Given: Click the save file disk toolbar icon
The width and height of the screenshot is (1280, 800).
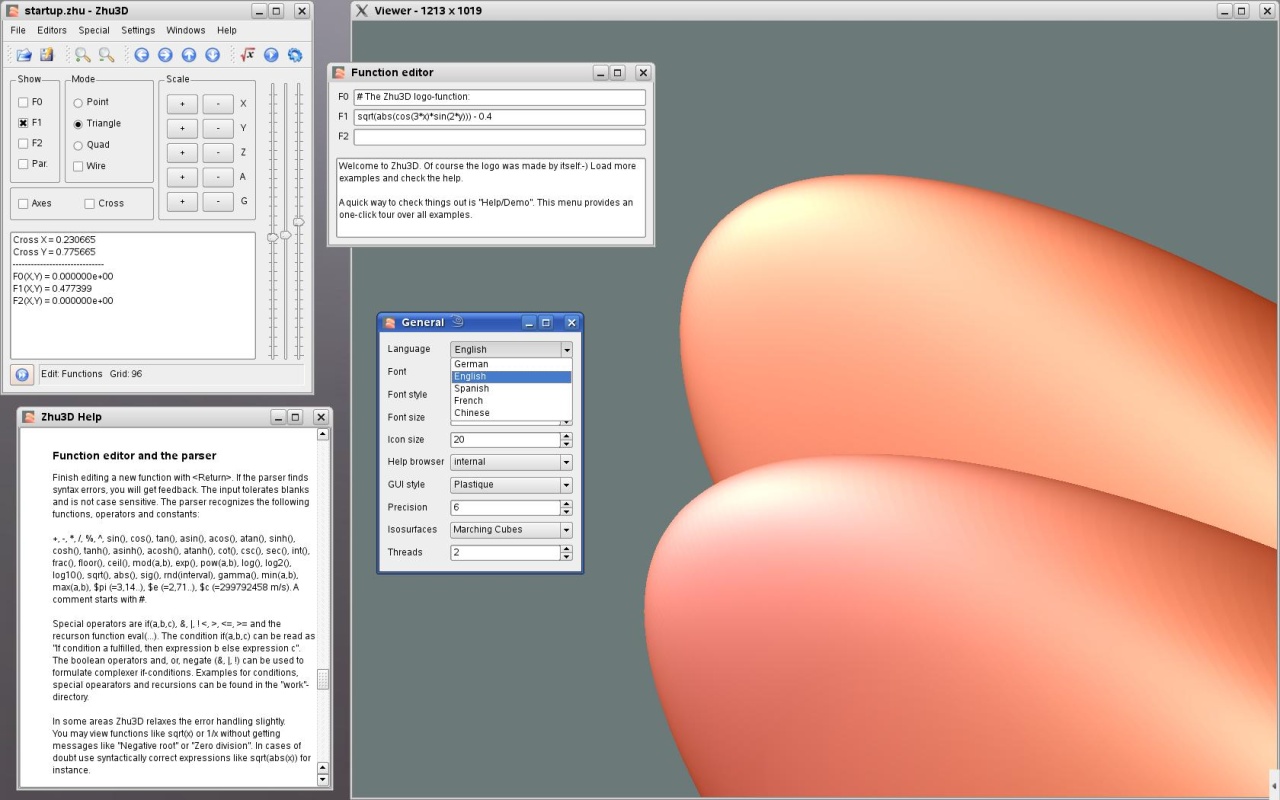Looking at the screenshot, I should [x=47, y=55].
